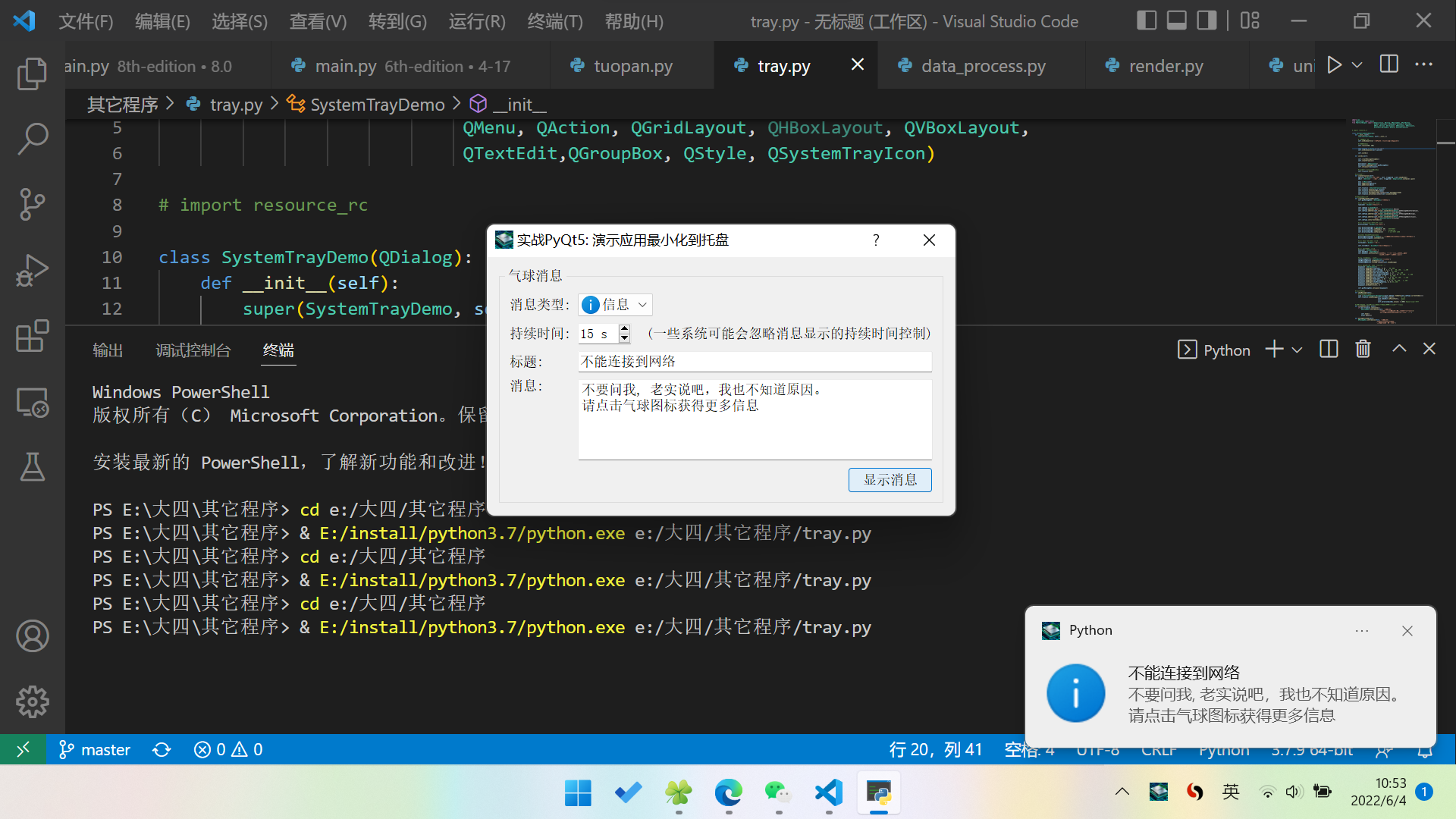This screenshot has width=1456, height=819.
Task: Open the Testing flask icon
Action: pyautogui.click(x=32, y=467)
